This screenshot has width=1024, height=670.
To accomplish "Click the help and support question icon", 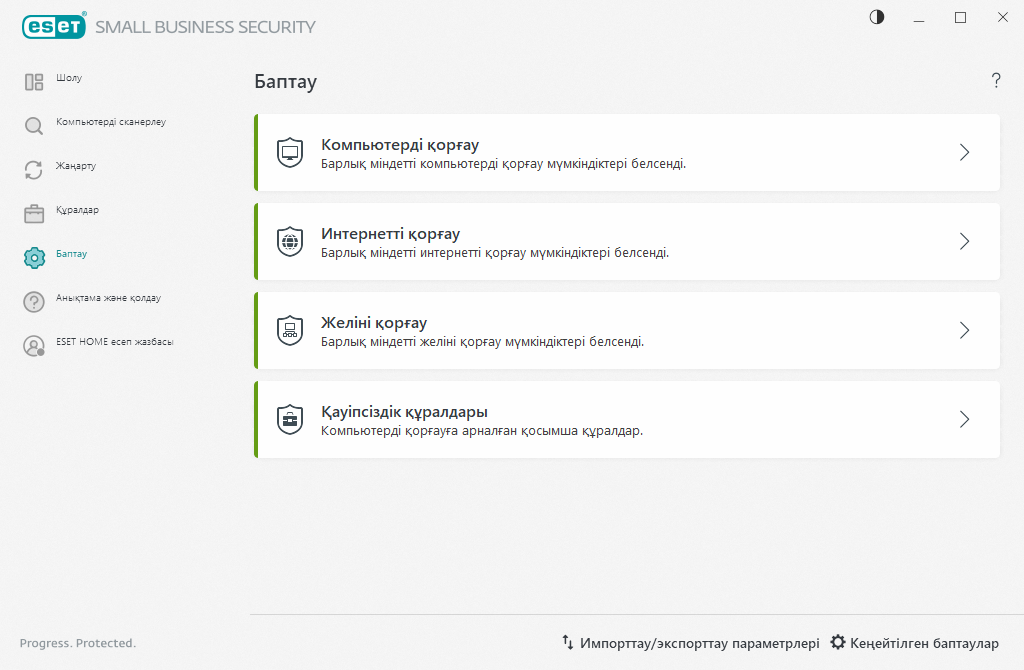I will tap(34, 302).
